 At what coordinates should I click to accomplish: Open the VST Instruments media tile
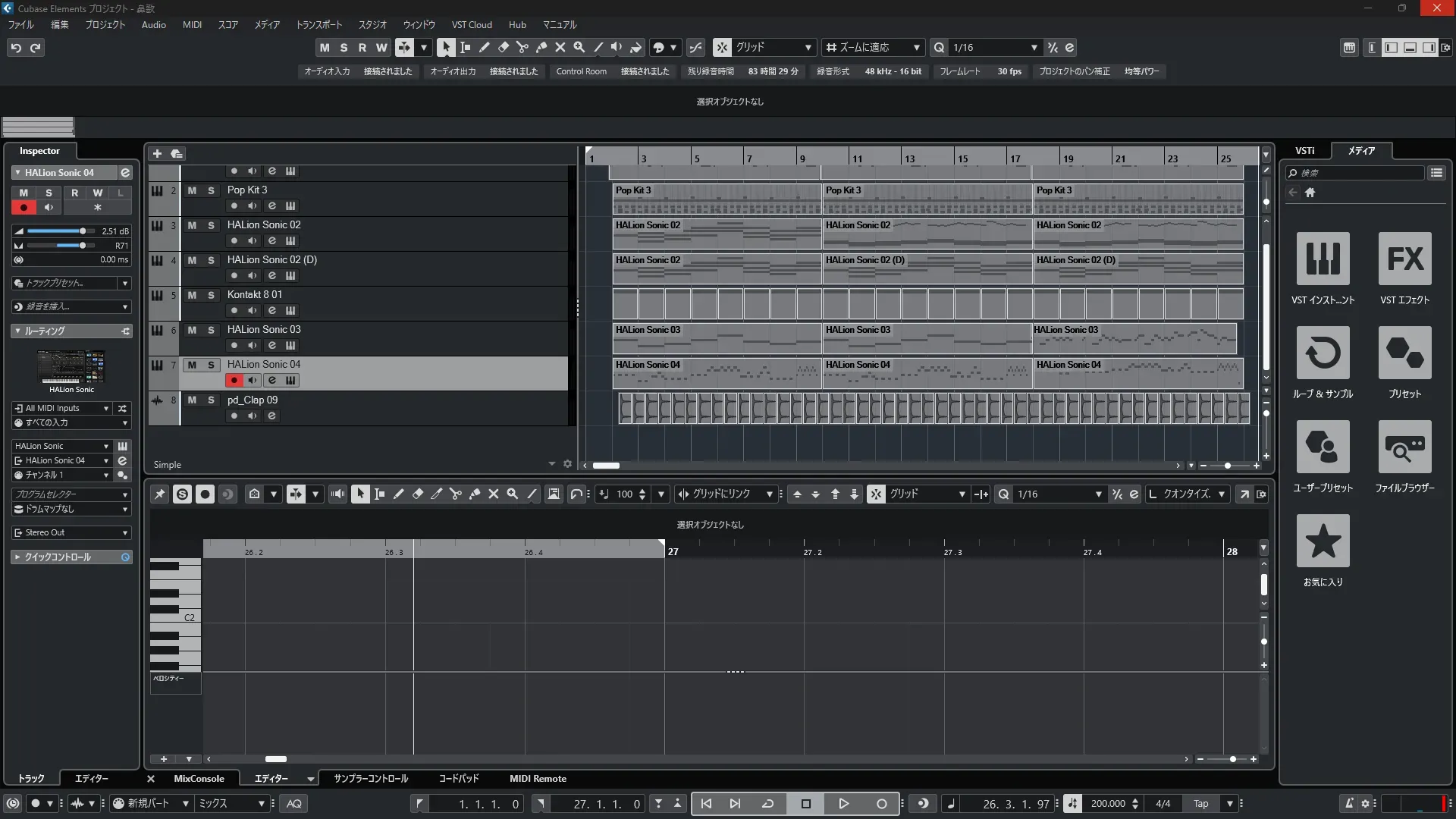(x=1323, y=259)
